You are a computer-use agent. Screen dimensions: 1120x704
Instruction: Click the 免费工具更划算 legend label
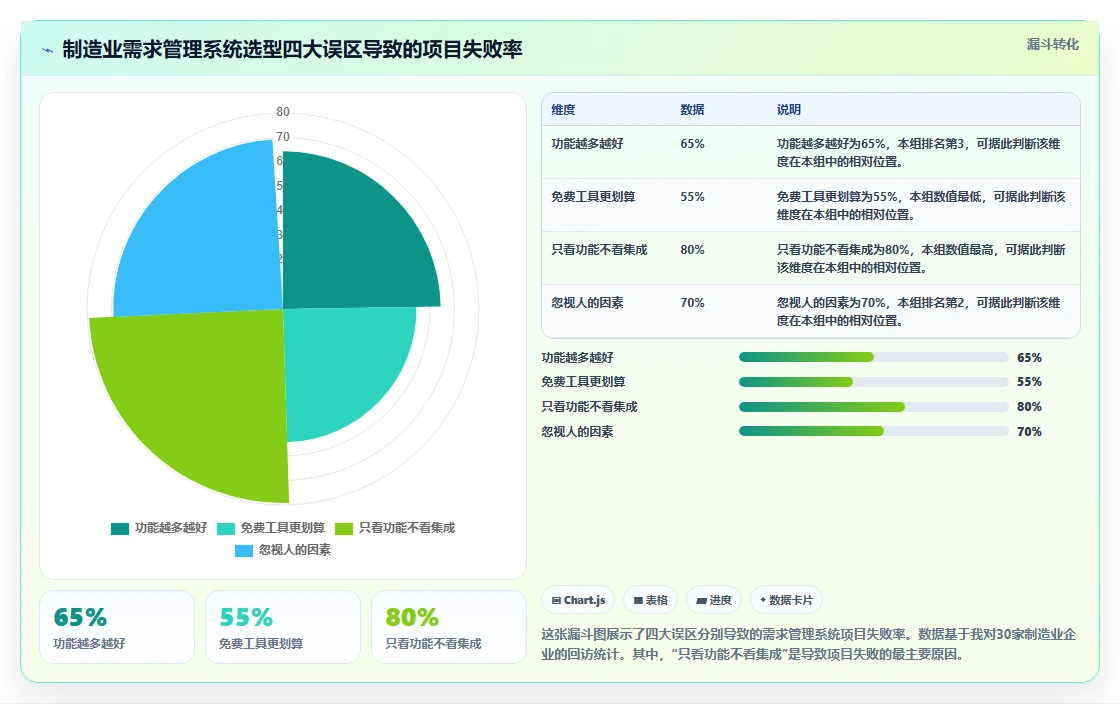[282, 528]
